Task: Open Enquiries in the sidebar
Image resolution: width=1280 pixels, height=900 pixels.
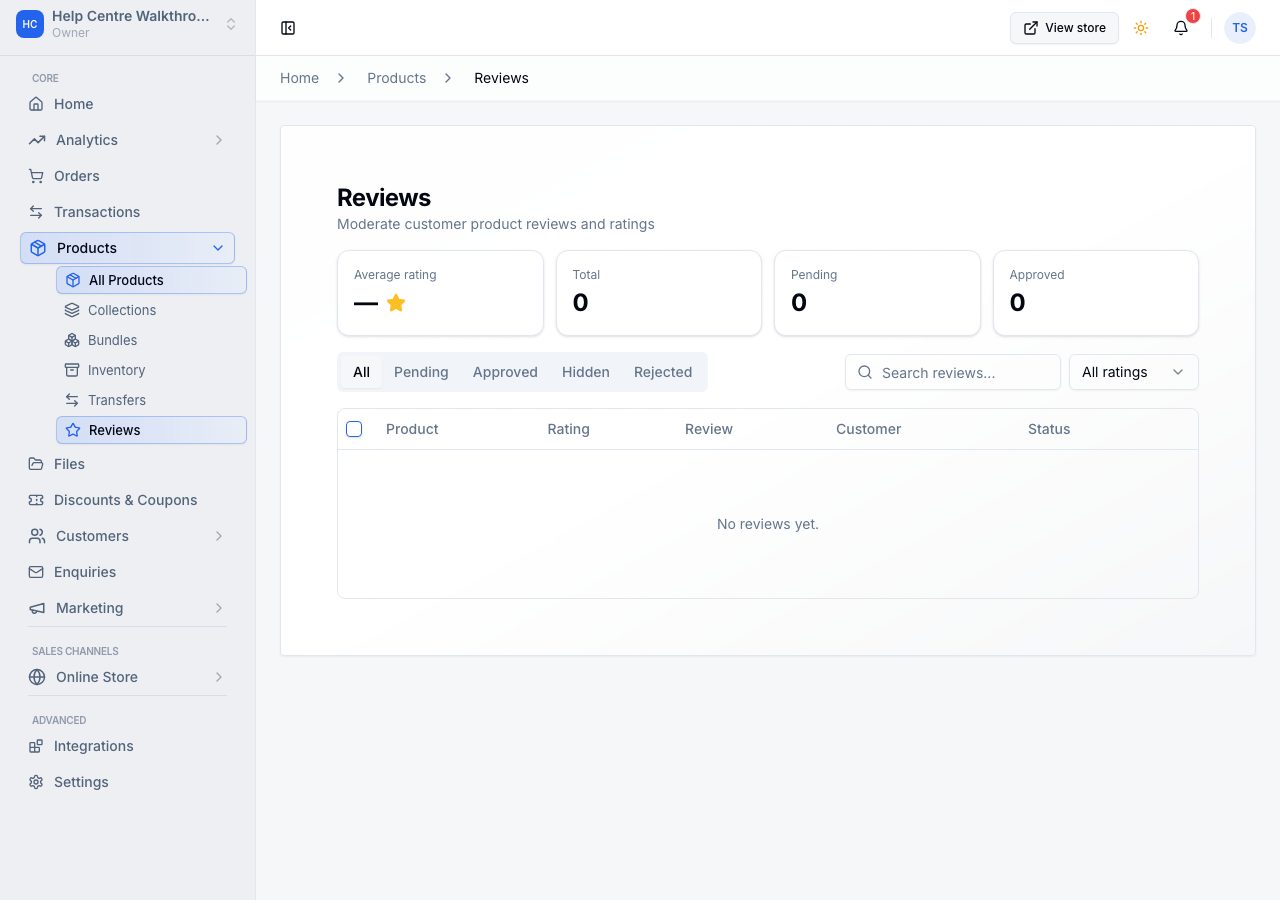Action: (x=127, y=572)
